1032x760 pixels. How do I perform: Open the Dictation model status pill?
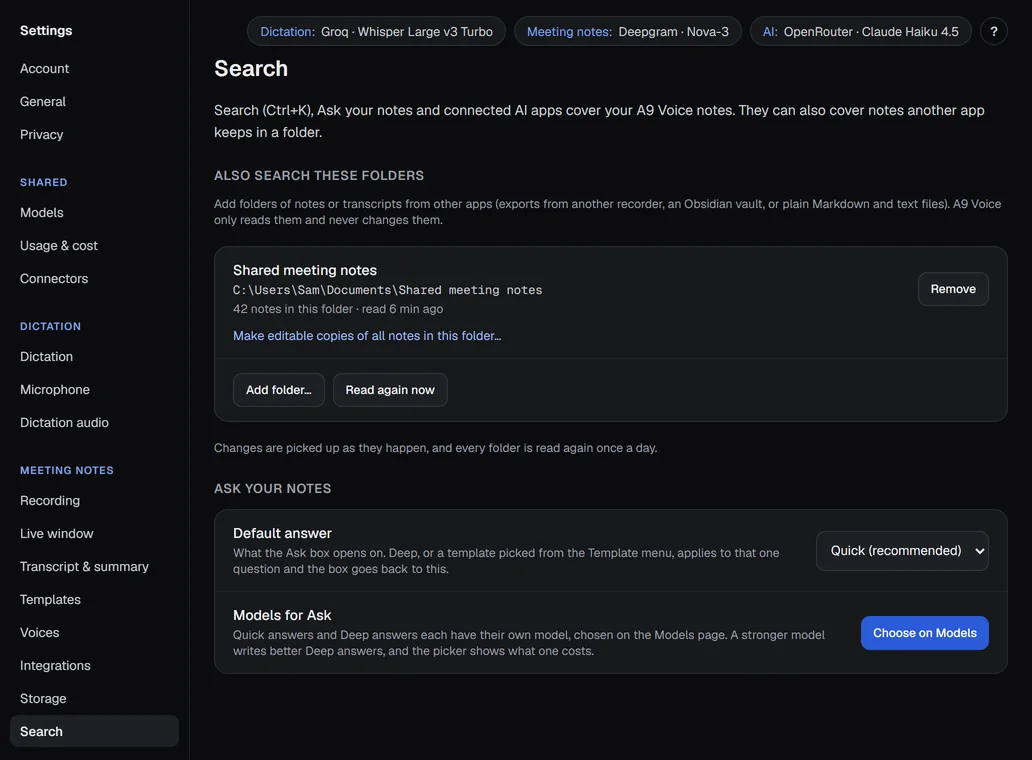376,31
